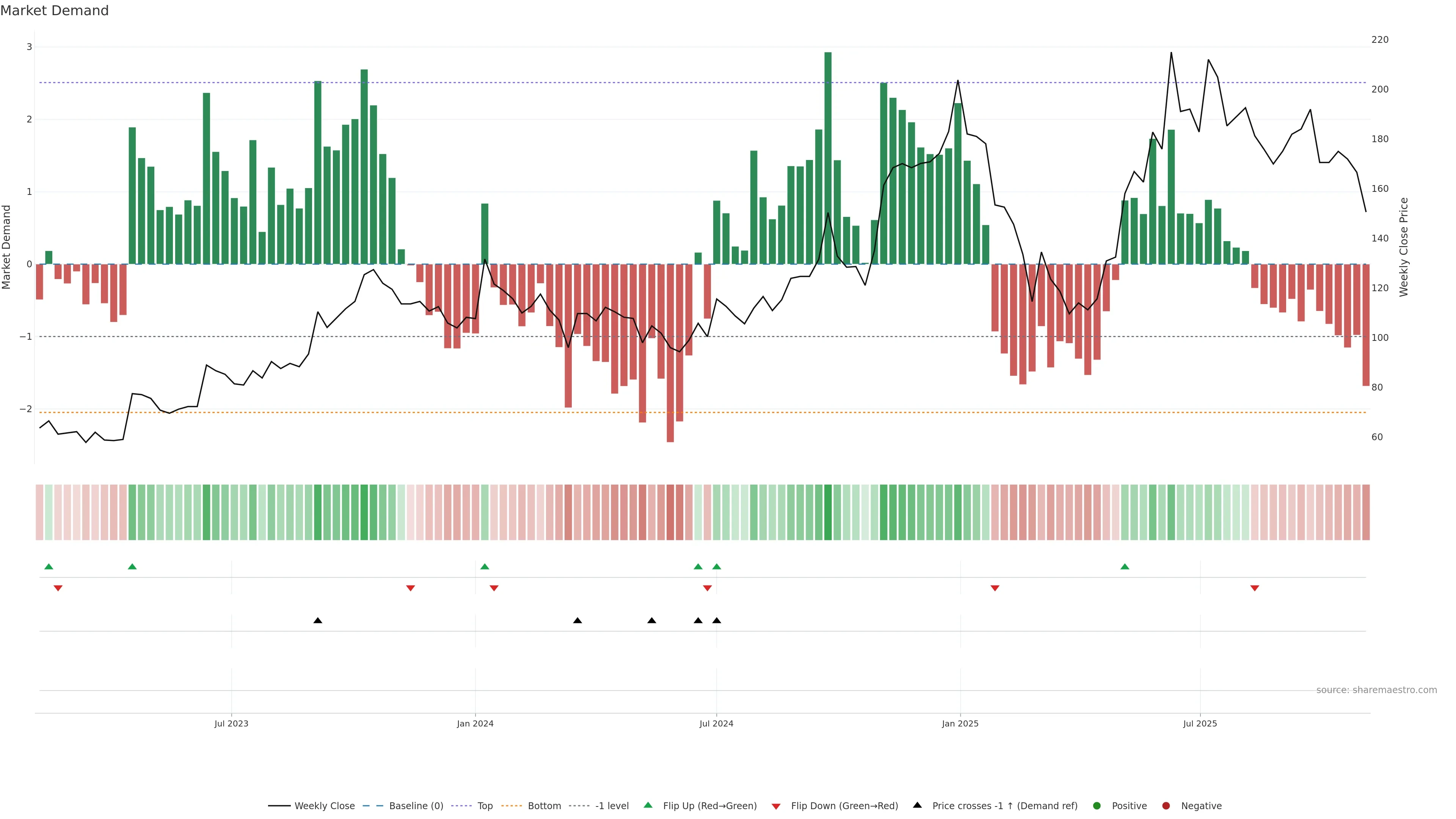The height and width of the screenshot is (819, 1456).
Task: Click the Weekly Close Price axis title
Action: pos(1403,247)
